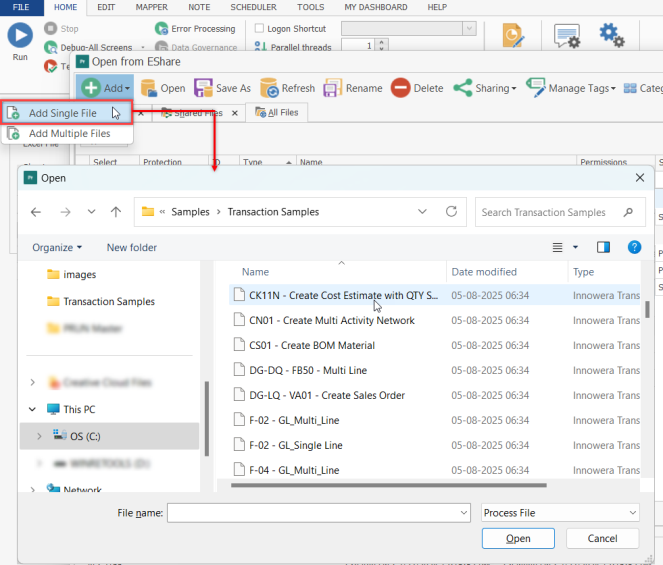Click the New folder button

132,247
